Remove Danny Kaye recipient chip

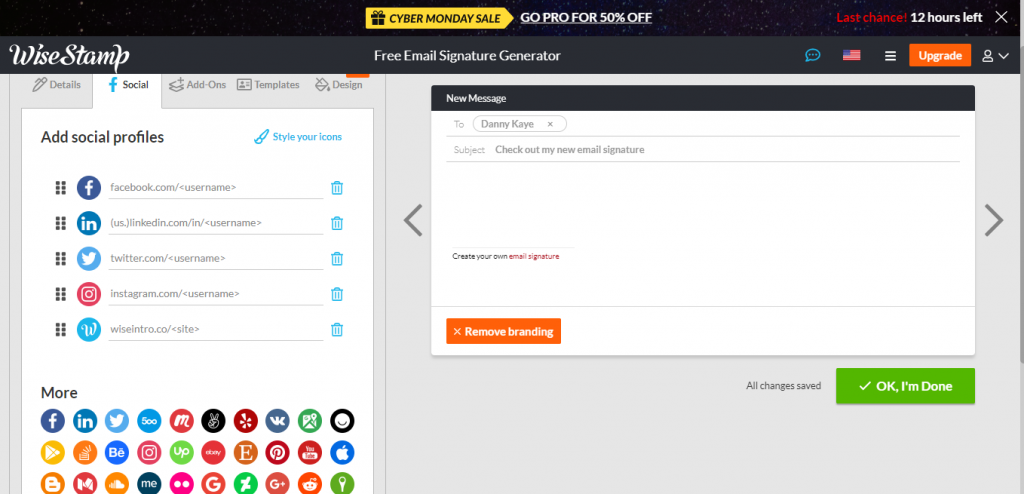550,124
